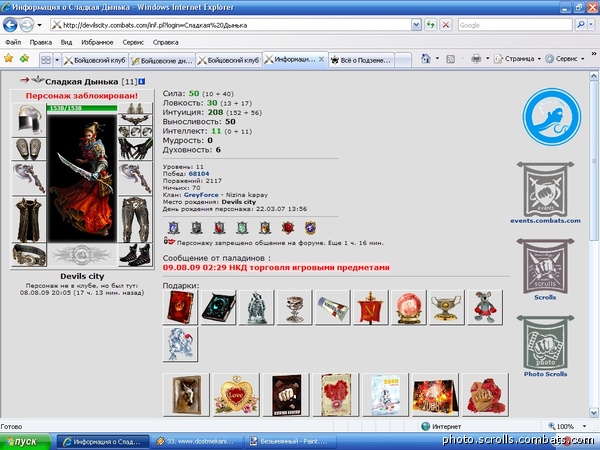Click the character portrait image

[82, 178]
